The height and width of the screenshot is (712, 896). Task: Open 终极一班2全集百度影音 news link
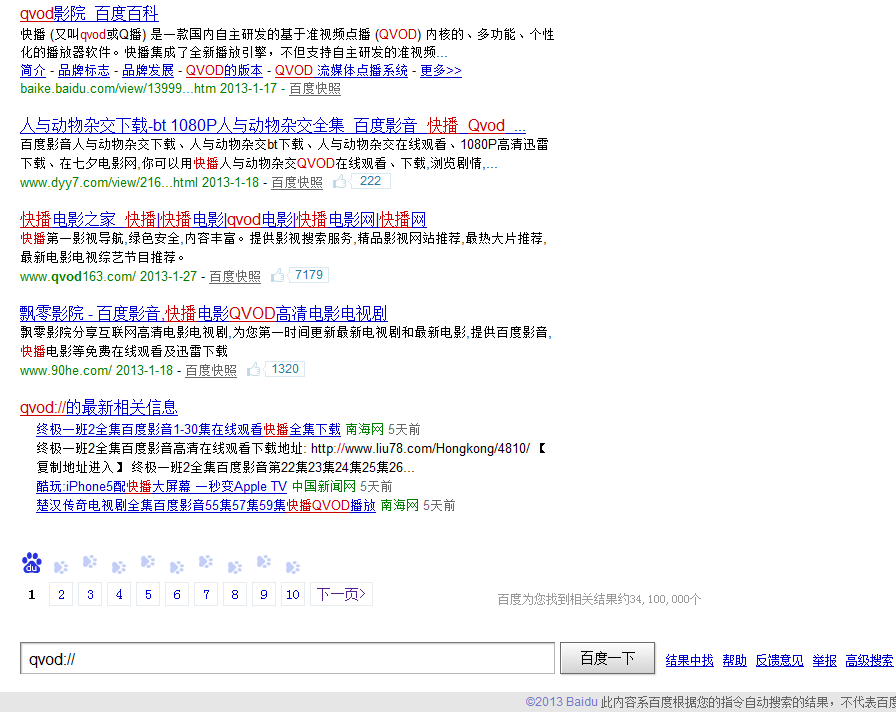(188, 429)
